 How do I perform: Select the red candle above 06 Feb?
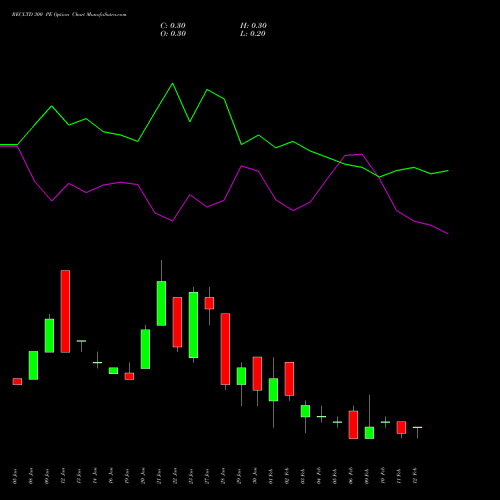pos(353,425)
